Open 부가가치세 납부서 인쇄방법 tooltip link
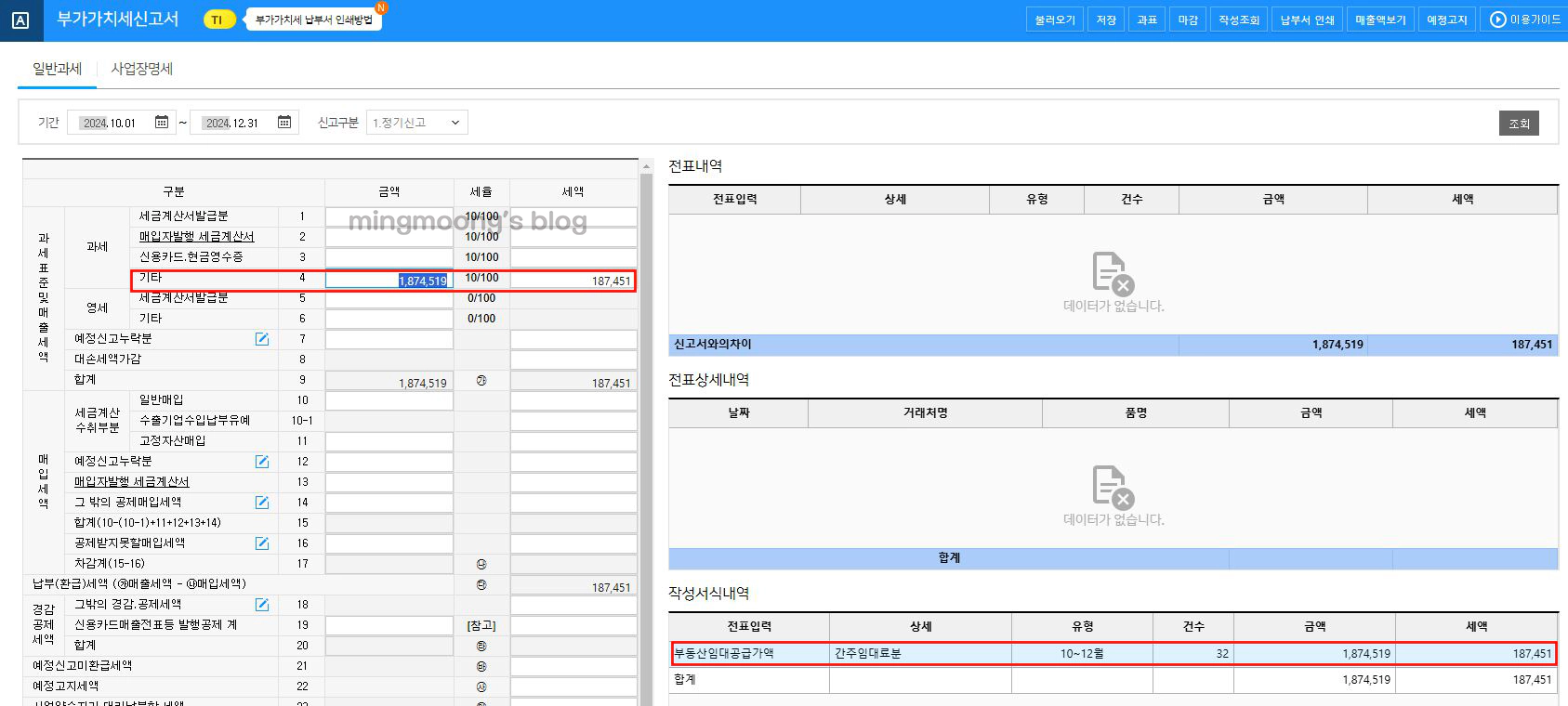 tap(313, 20)
